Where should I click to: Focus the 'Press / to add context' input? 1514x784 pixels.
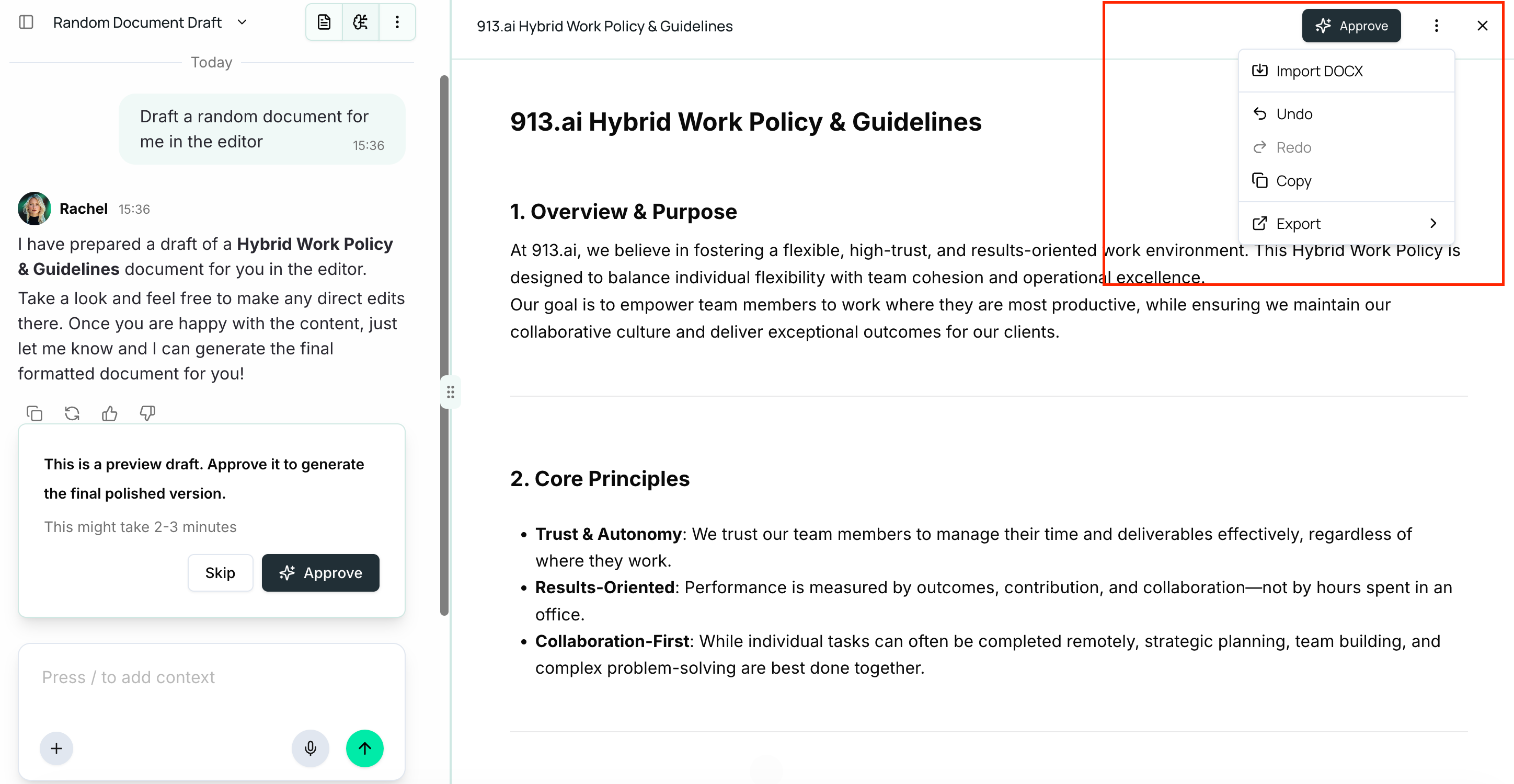click(212, 677)
